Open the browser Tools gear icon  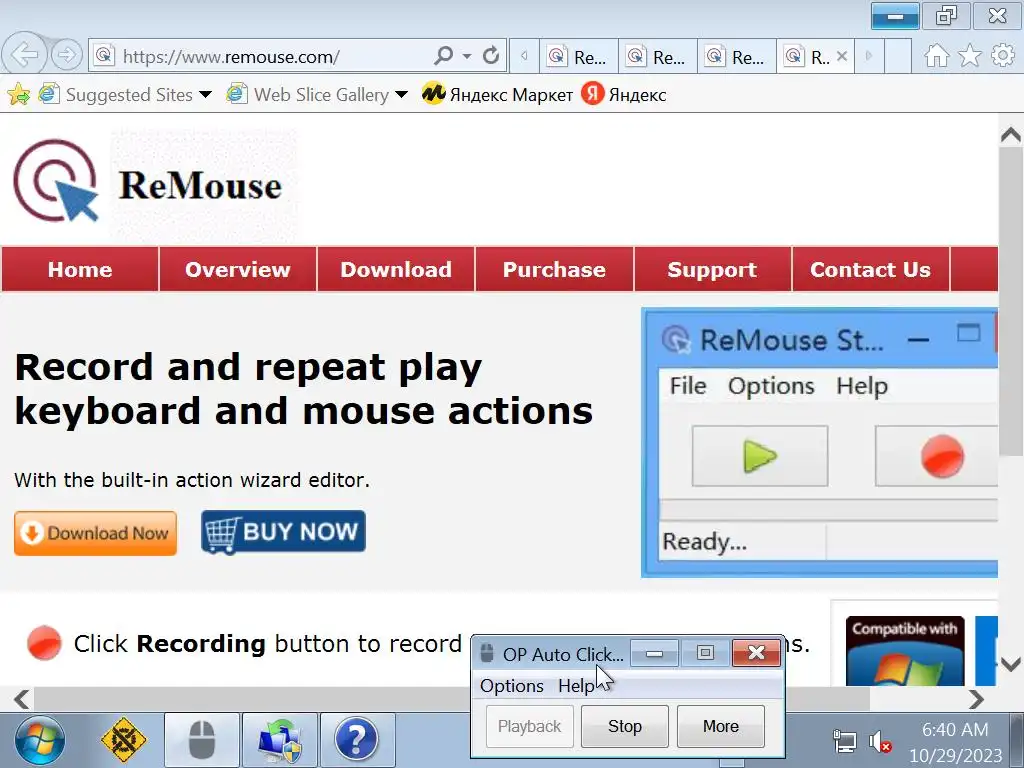coord(1002,56)
